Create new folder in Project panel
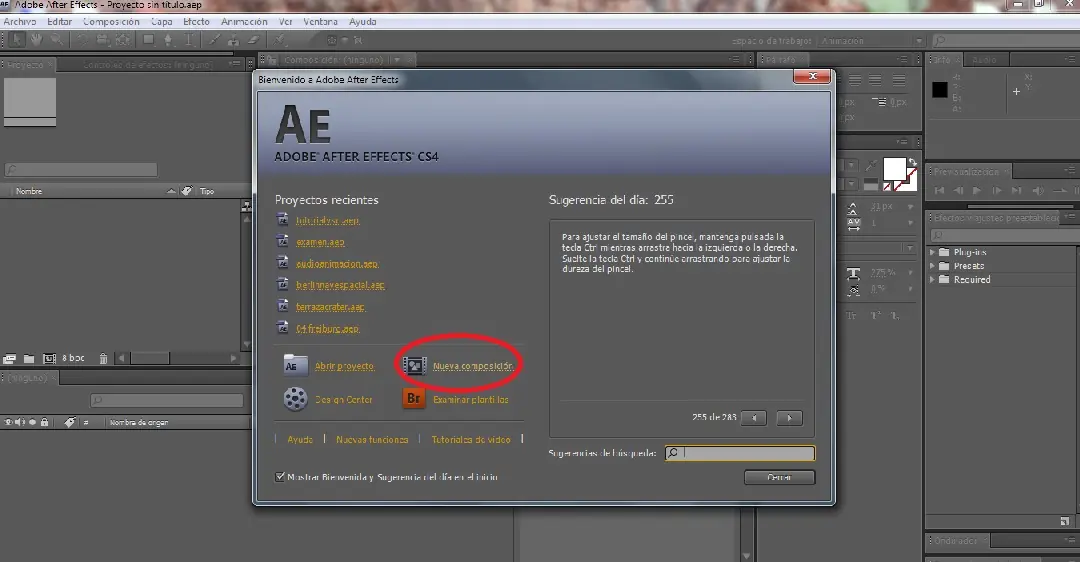This screenshot has height=562, width=1080. click(x=29, y=358)
